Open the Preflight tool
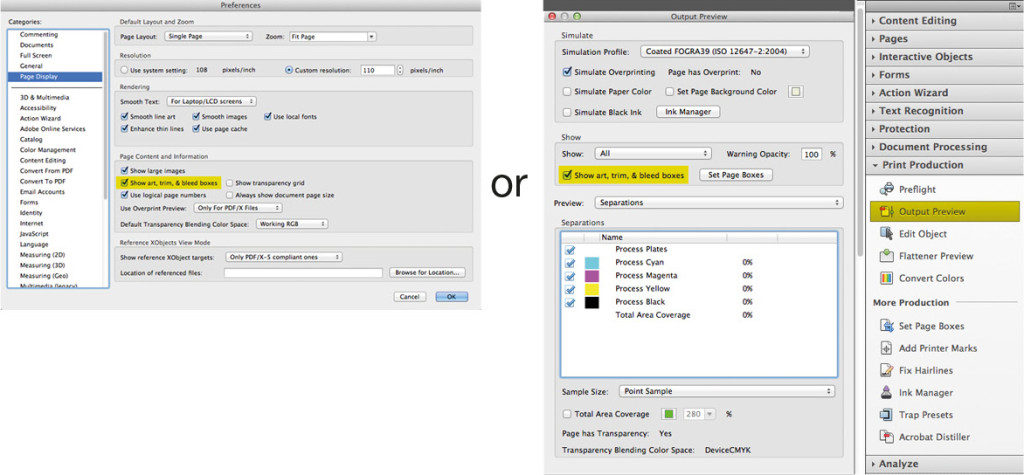1024x475 pixels. point(908,189)
